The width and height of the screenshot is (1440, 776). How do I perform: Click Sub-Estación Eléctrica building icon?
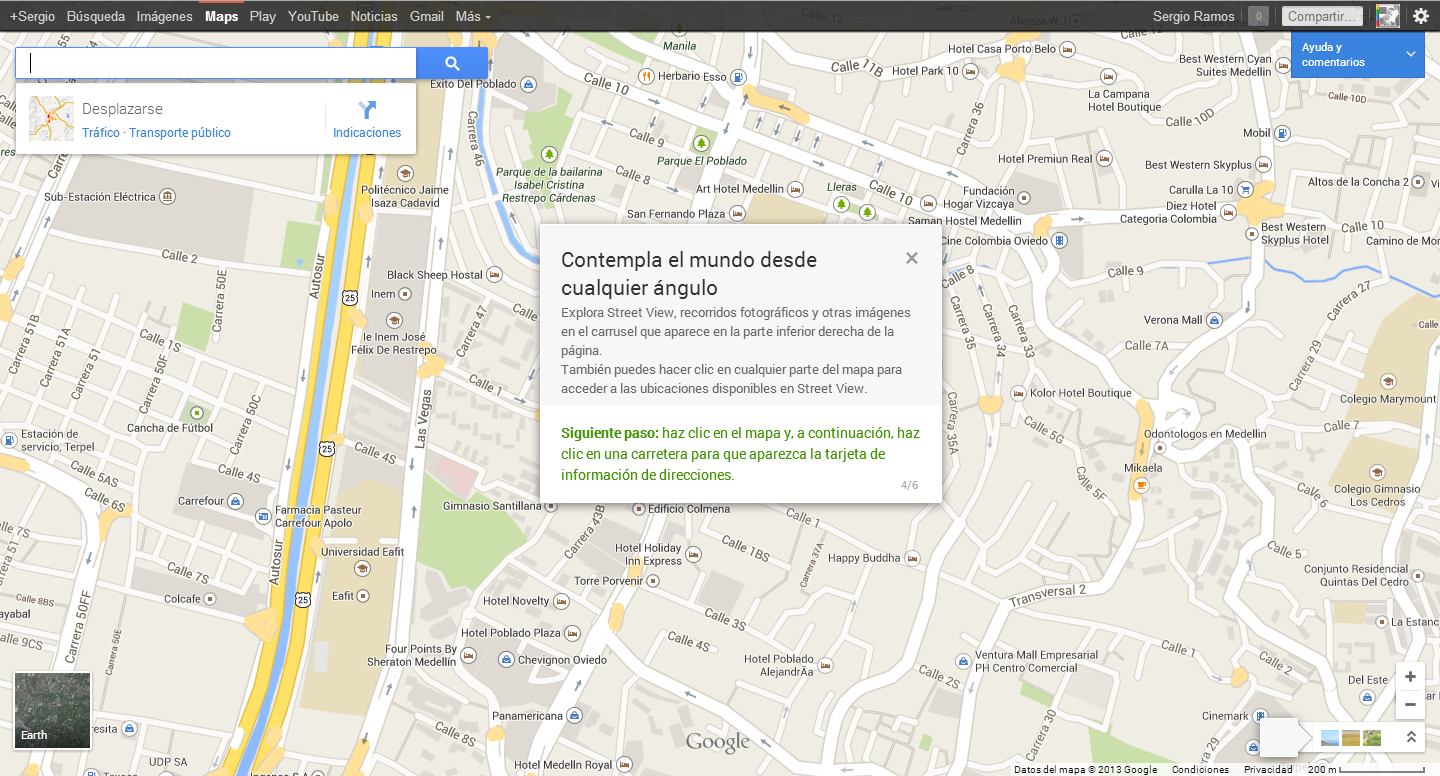pyautogui.click(x=167, y=196)
